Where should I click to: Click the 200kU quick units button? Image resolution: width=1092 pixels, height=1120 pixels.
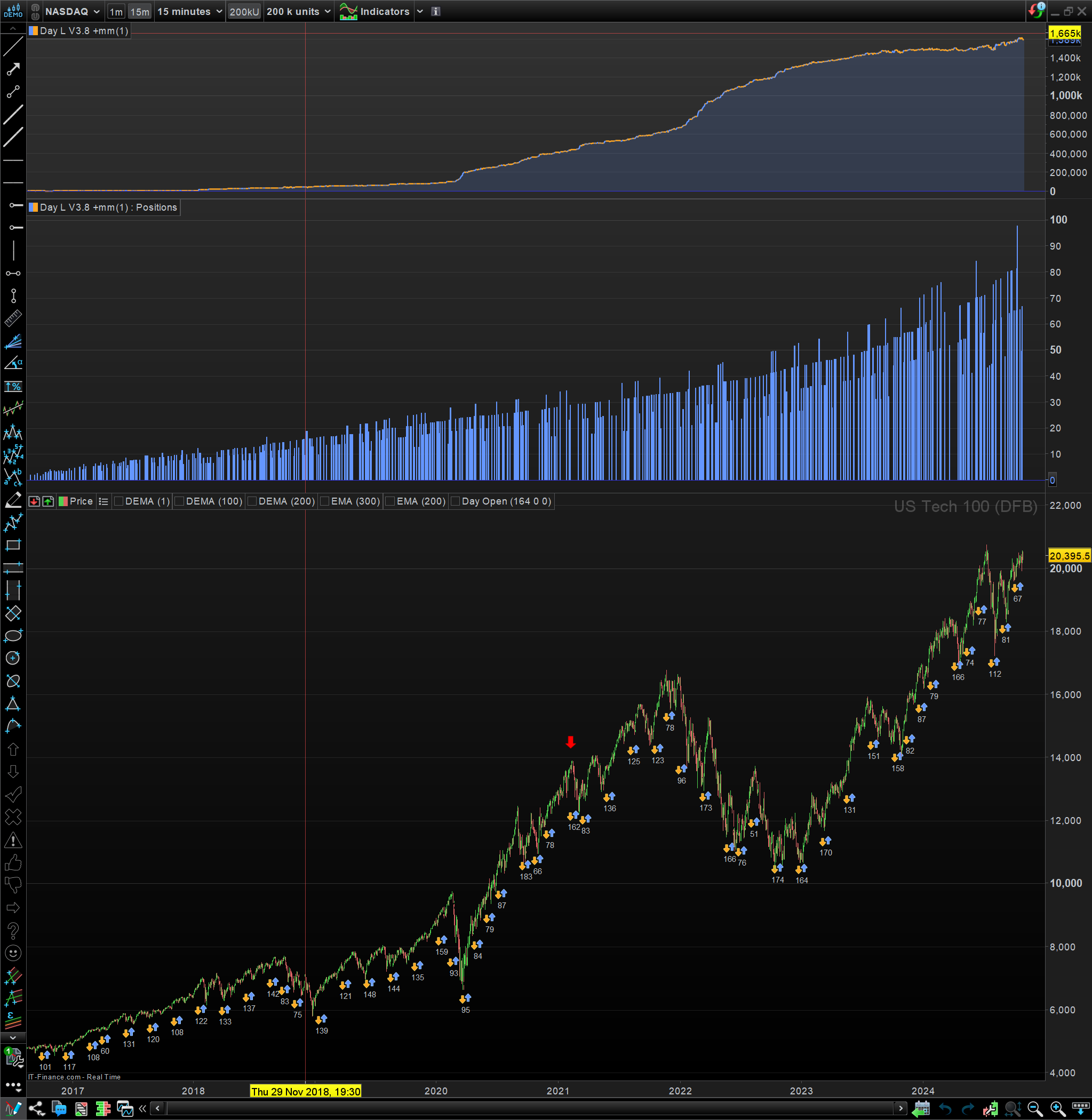tap(244, 12)
